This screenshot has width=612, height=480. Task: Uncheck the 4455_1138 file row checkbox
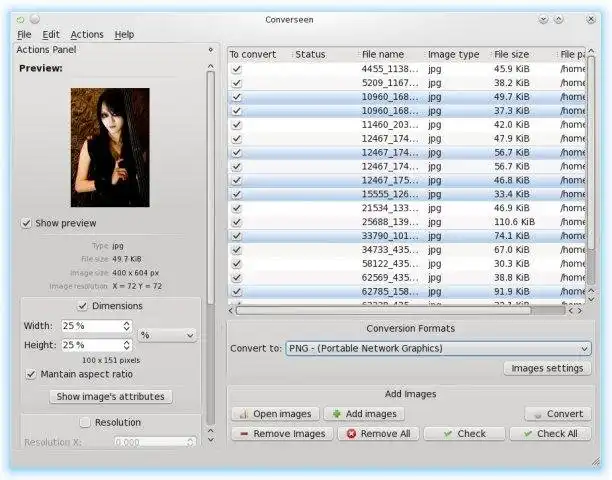click(236, 69)
